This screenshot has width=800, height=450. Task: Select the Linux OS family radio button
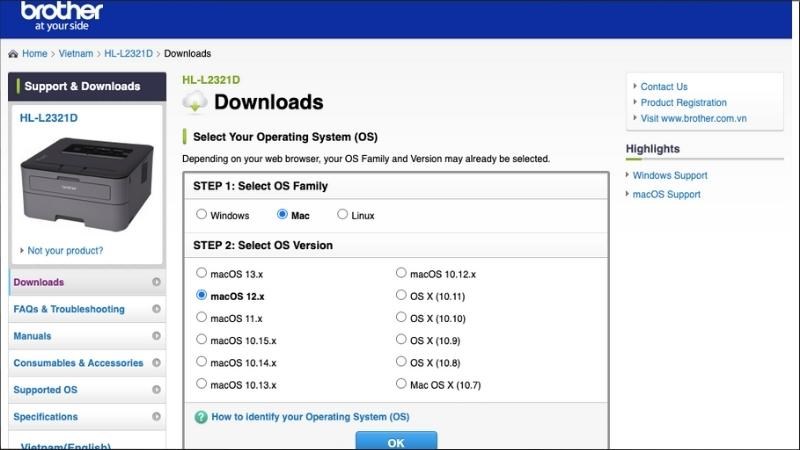pyautogui.click(x=342, y=214)
